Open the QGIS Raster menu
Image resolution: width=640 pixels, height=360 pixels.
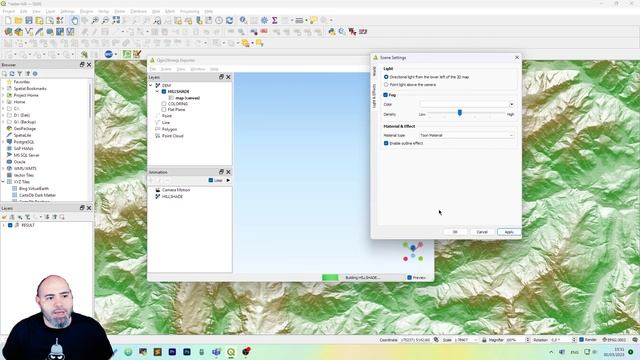[x=120, y=11]
